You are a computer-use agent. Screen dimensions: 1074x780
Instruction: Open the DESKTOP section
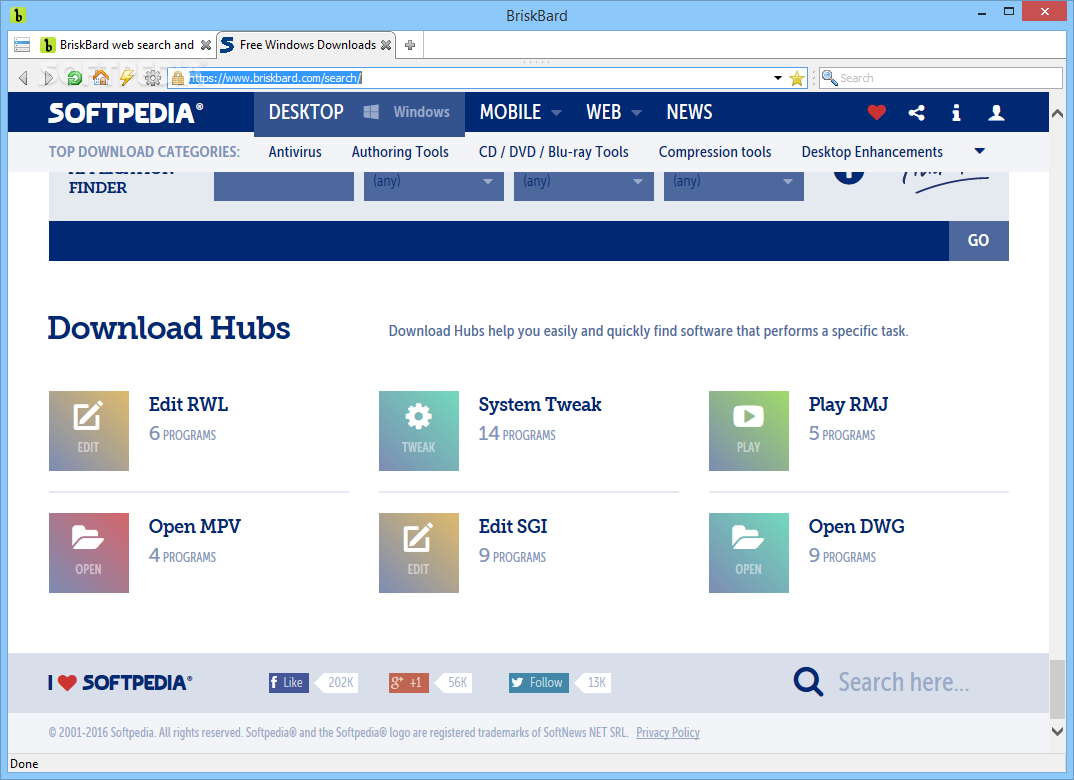(306, 112)
